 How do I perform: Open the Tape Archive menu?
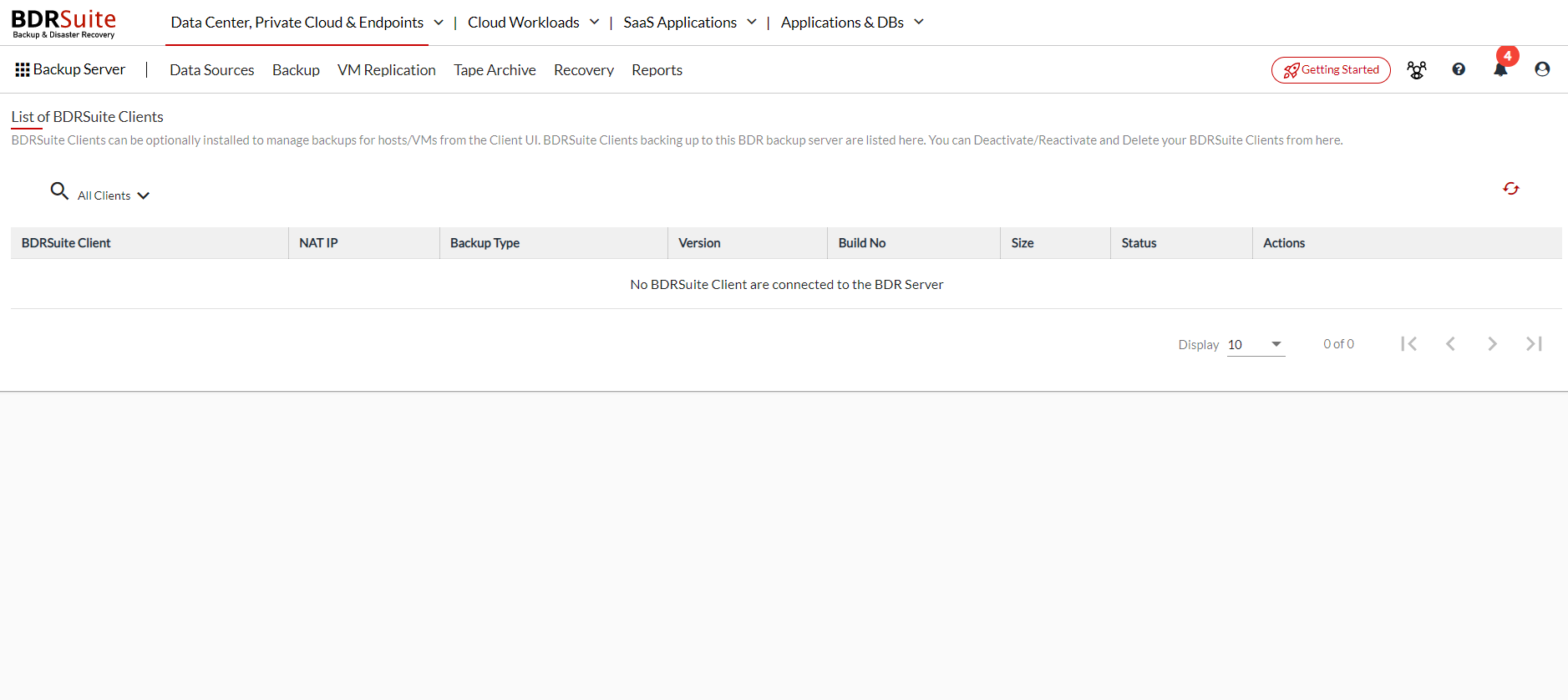point(495,70)
